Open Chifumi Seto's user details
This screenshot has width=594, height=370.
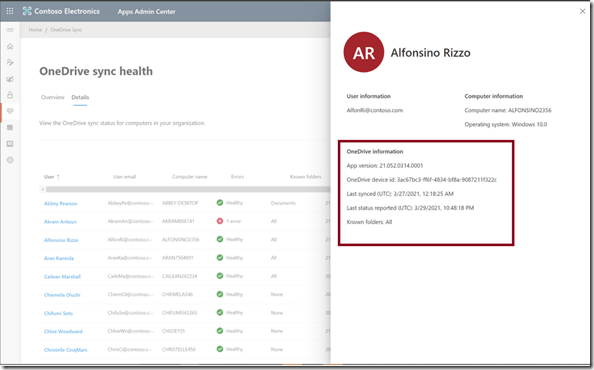pyautogui.click(x=58, y=313)
